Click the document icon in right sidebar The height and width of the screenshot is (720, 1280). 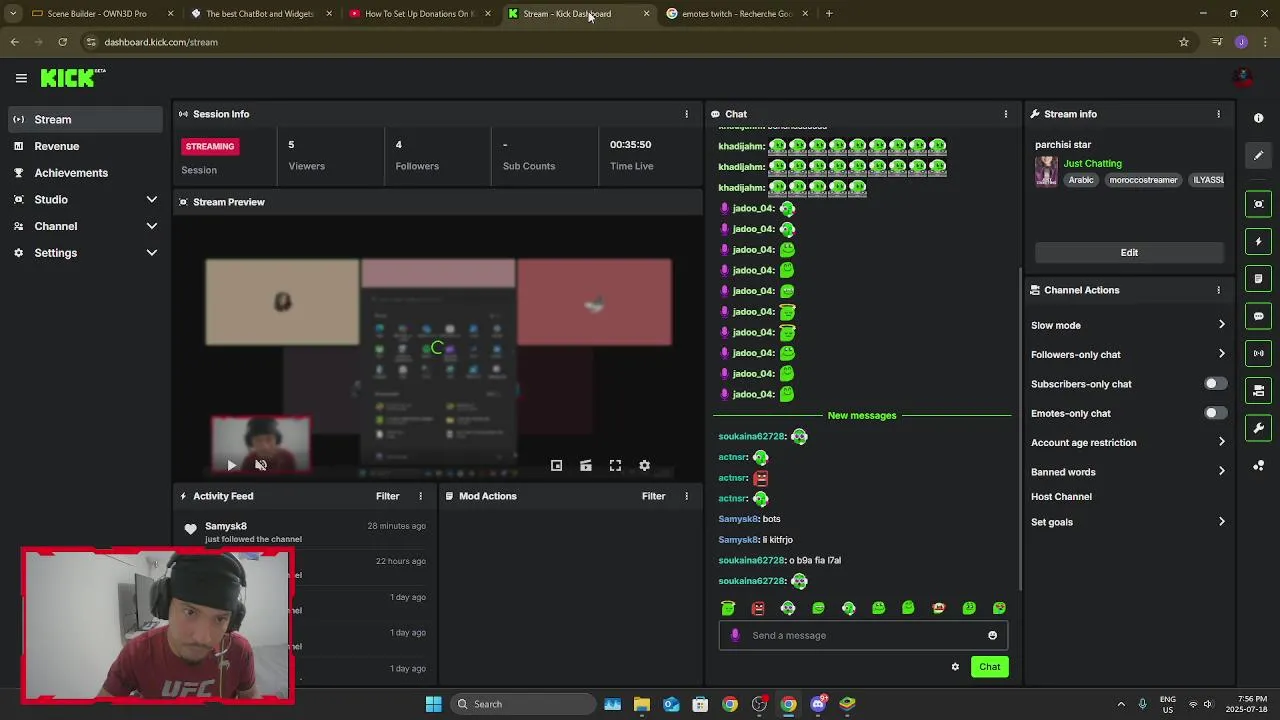tap(1258, 278)
